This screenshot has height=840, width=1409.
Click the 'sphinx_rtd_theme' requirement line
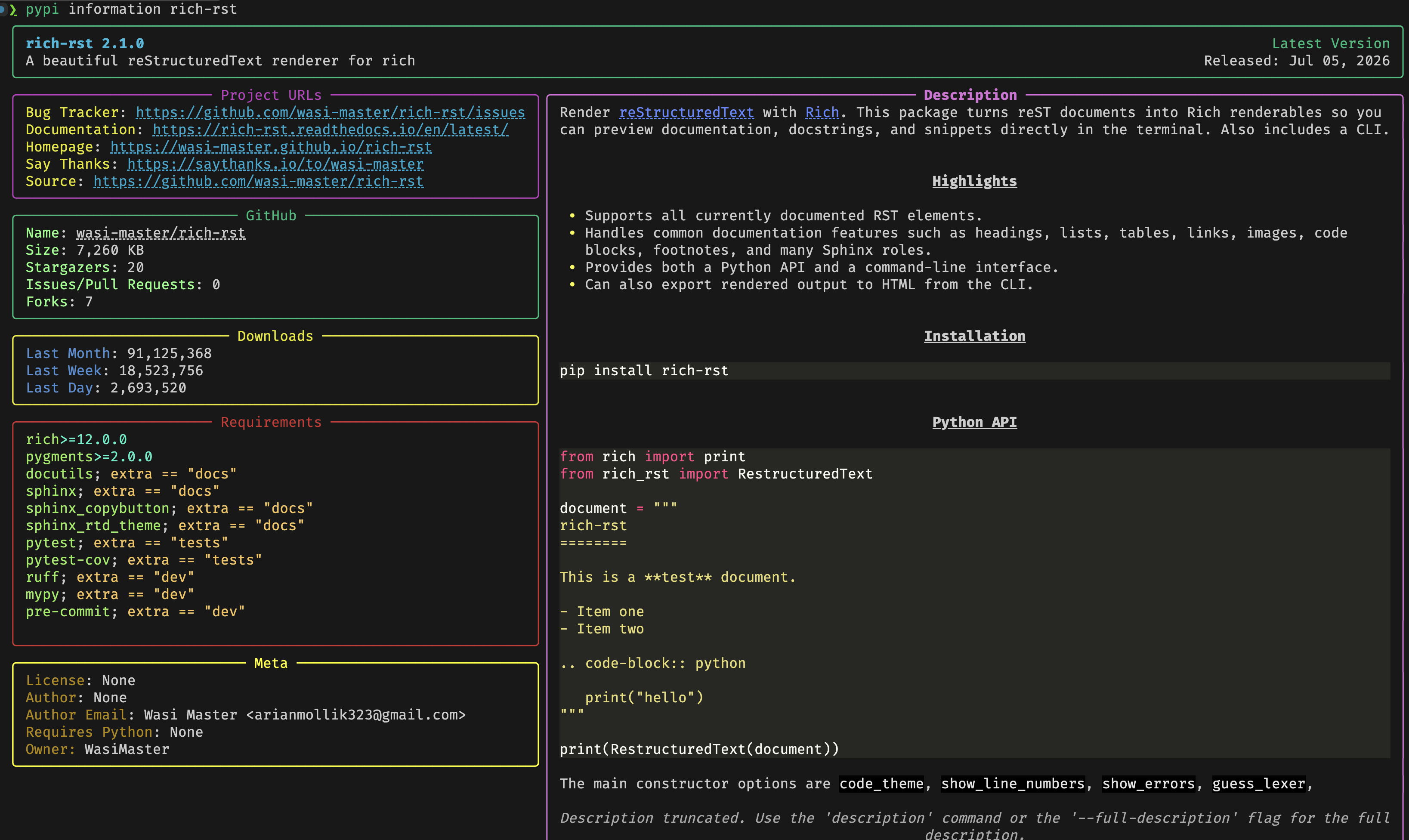(x=165, y=526)
